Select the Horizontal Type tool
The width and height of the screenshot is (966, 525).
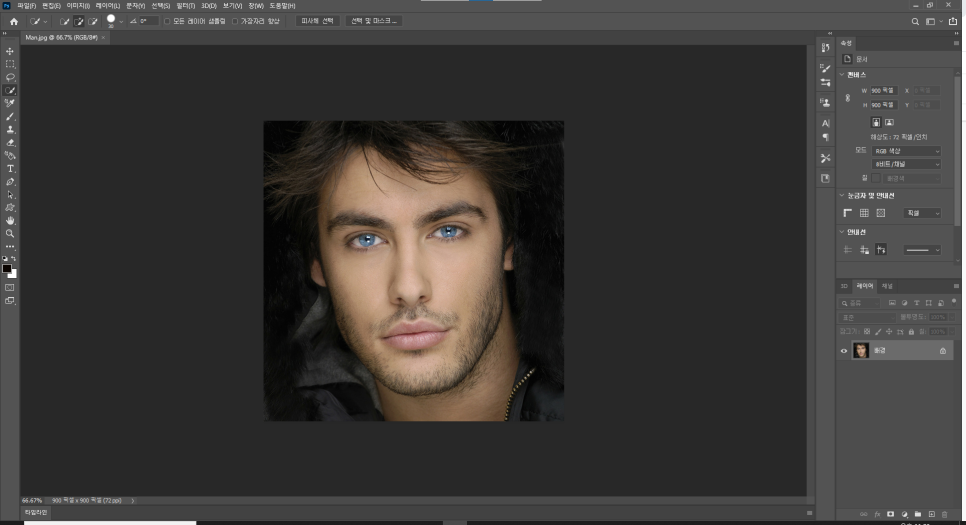(10, 169)
